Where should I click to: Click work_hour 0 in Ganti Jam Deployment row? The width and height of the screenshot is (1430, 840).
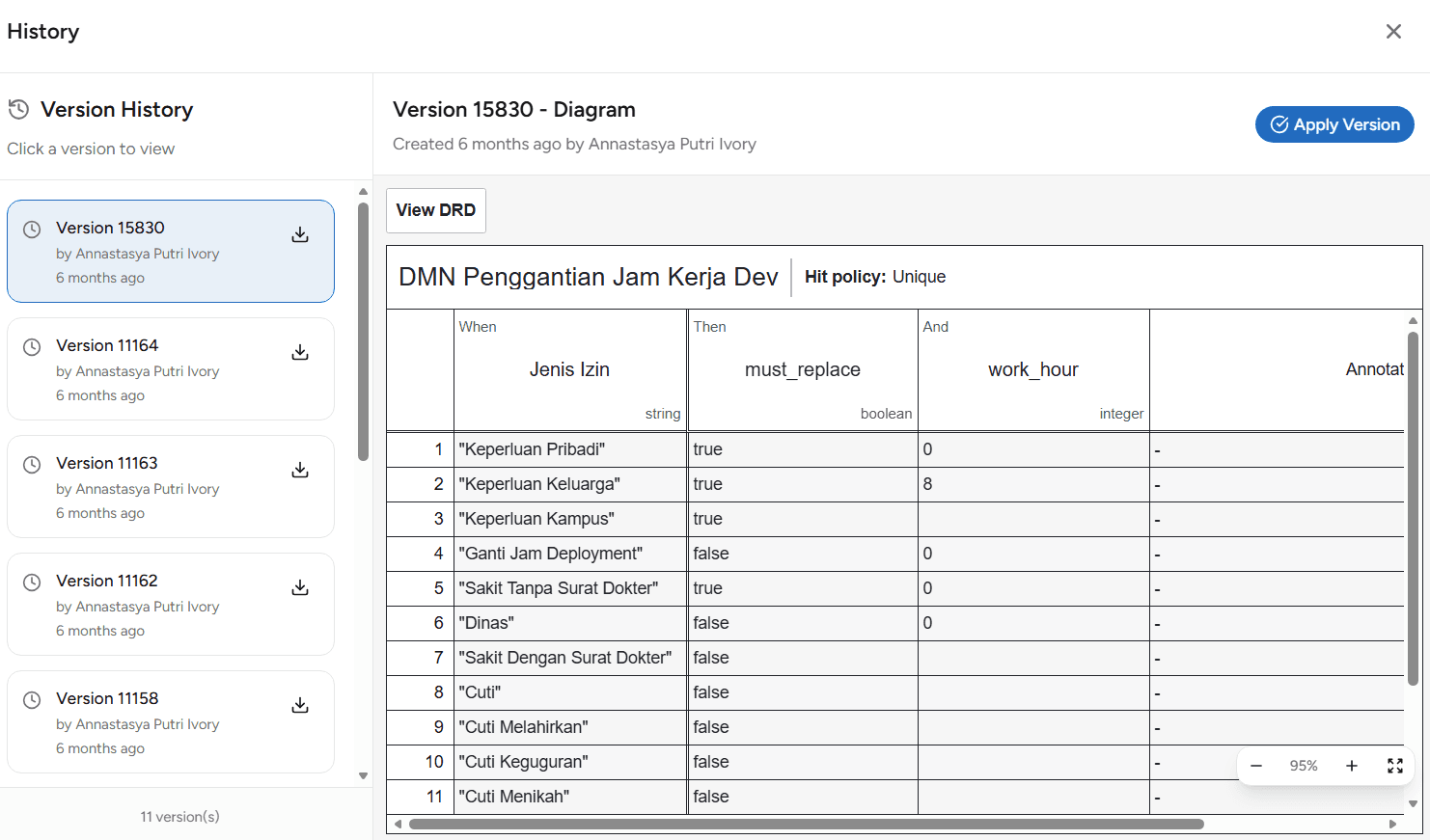[1033, 554]
